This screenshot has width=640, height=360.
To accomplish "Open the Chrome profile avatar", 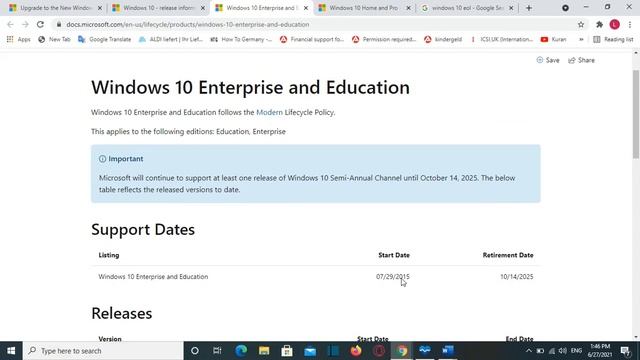I will (x=615, y=24).
